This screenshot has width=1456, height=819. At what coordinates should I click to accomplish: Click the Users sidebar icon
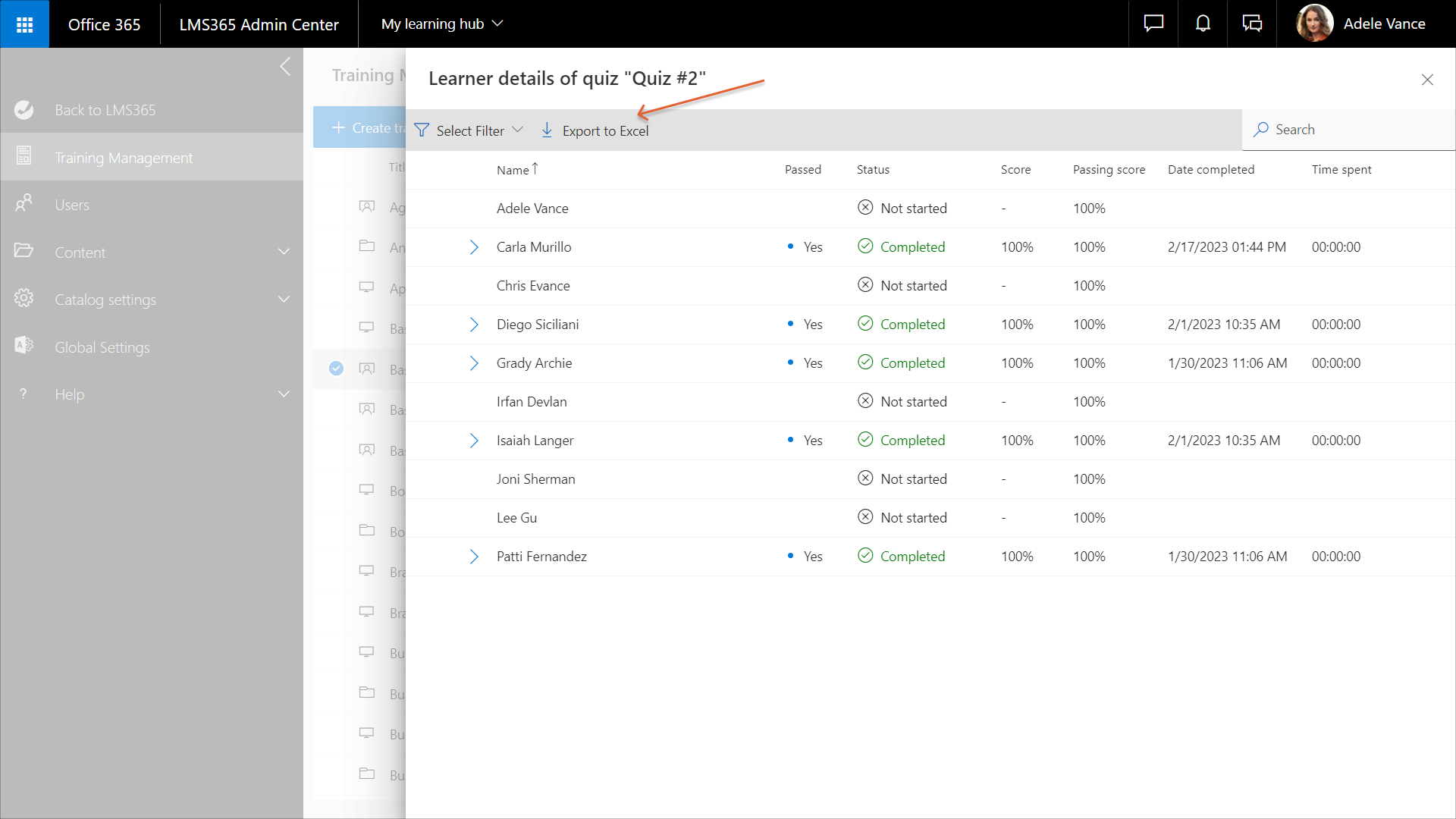[x=24, y=204]
